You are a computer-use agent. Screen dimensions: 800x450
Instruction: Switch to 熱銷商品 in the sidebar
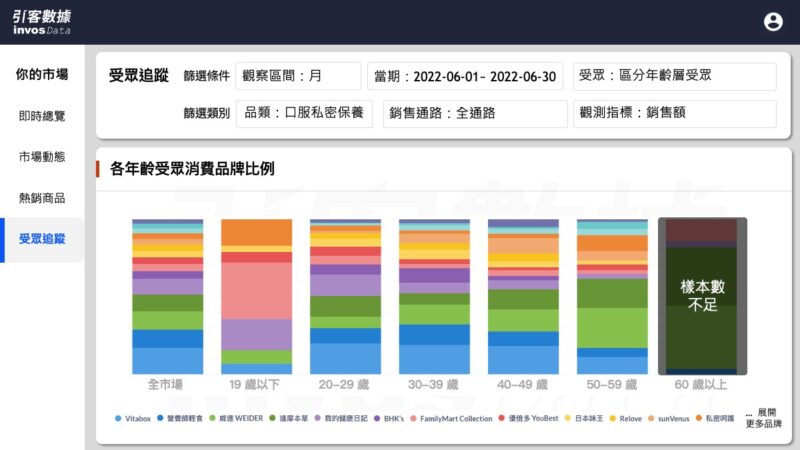42,198
